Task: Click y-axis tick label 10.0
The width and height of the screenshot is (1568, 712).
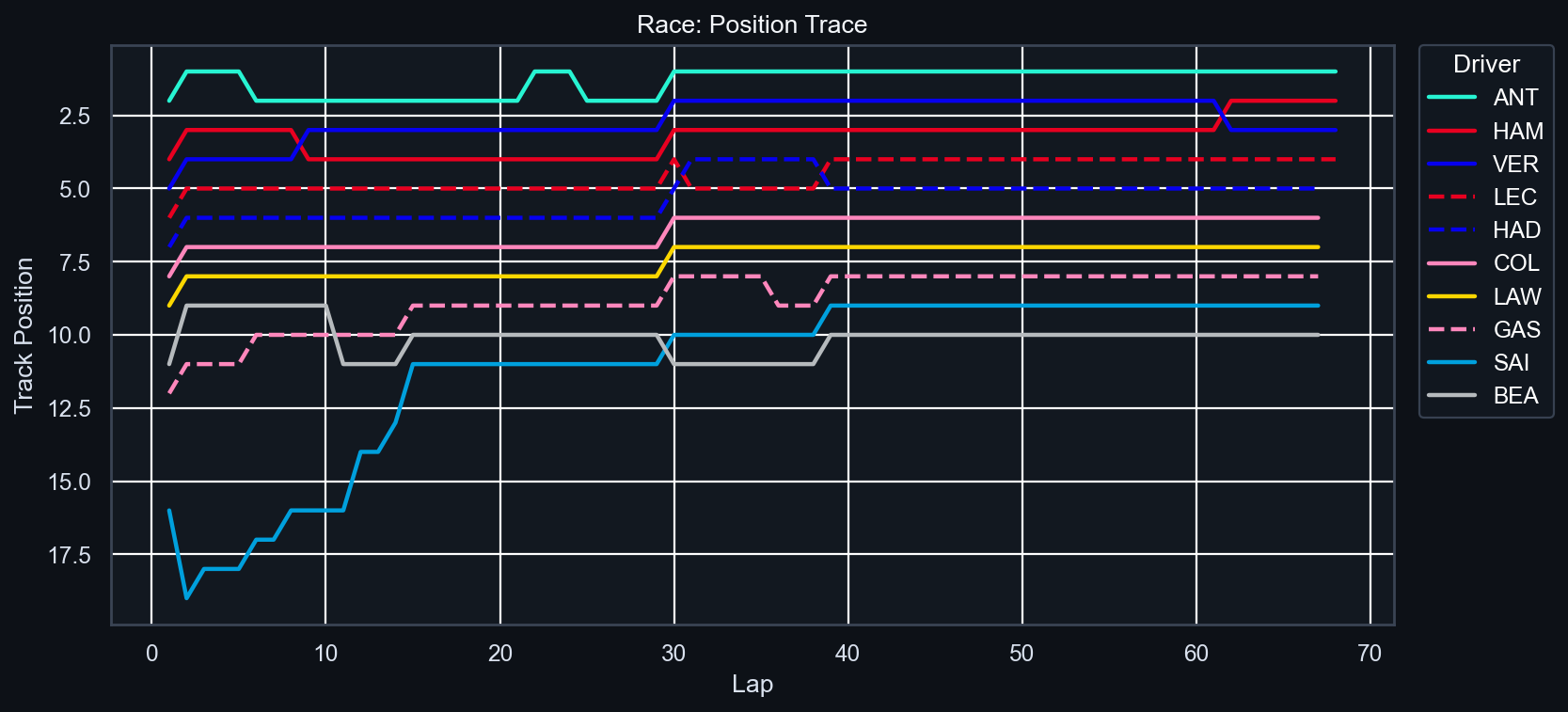Action: point(70,336)
